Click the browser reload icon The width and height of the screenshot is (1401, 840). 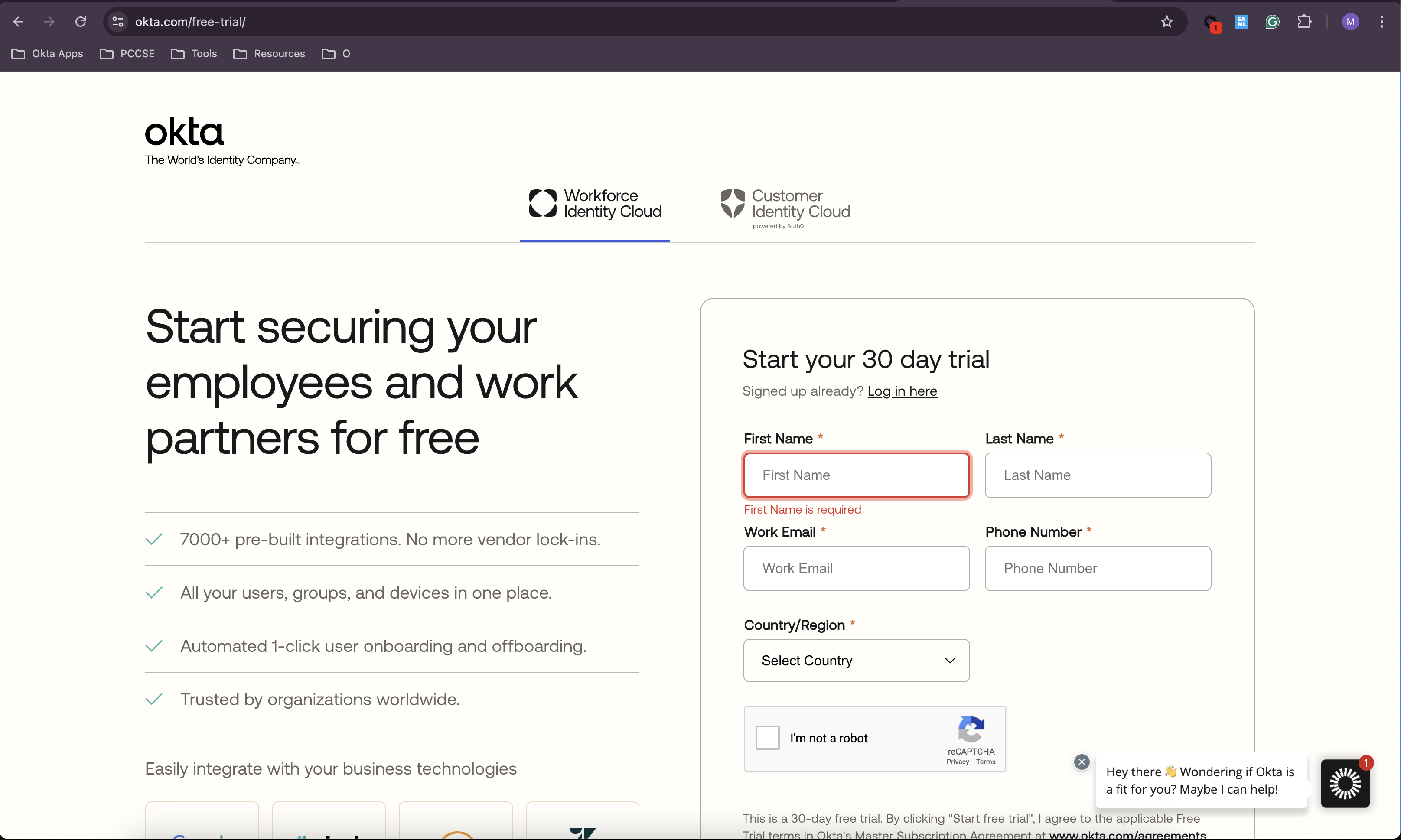pos(80,22)
